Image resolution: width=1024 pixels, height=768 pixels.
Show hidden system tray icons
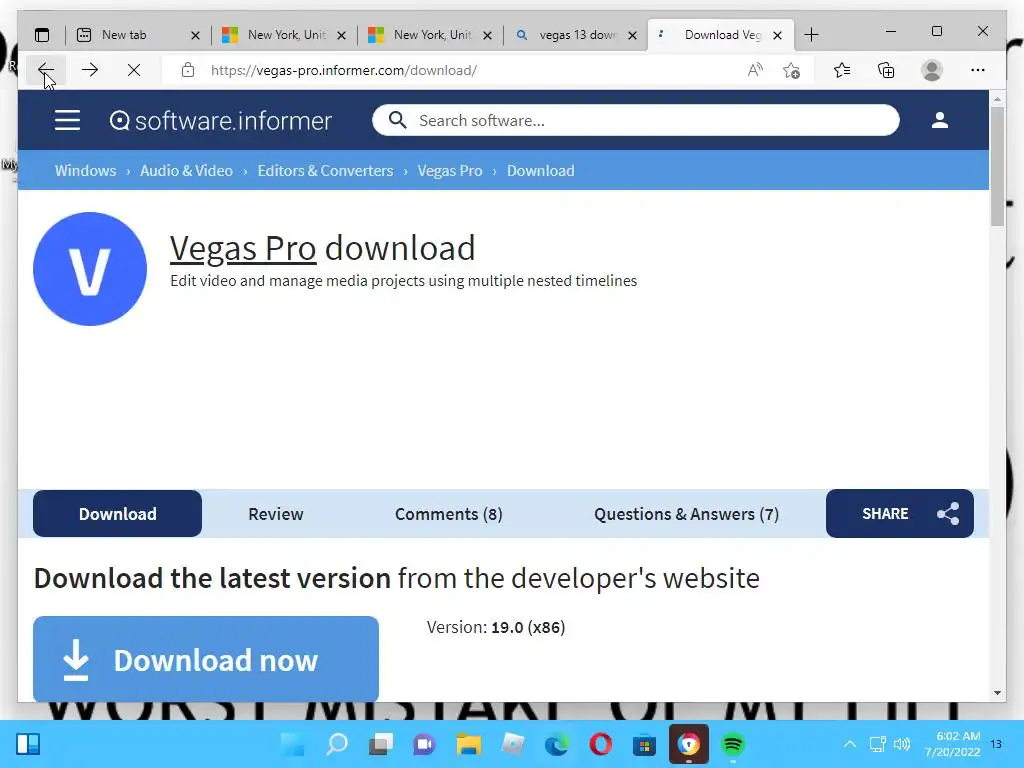[x=850, y=744]
